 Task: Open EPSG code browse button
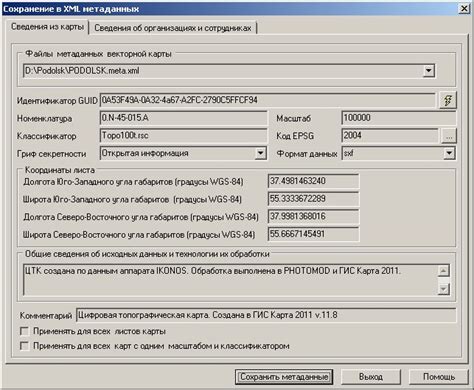(x=449, y=136)
